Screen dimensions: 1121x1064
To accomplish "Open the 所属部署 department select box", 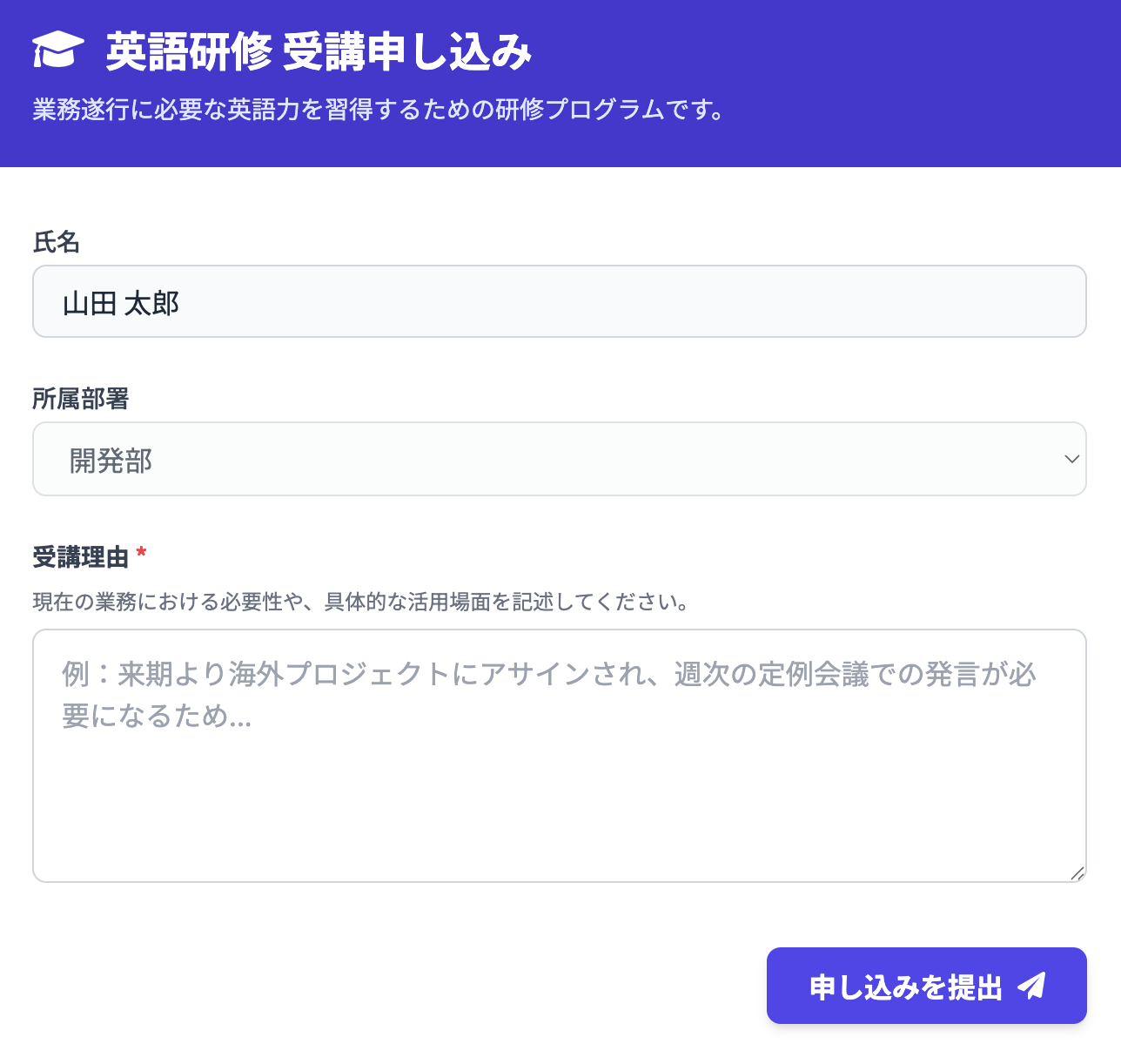I will (x=559, y=459).
